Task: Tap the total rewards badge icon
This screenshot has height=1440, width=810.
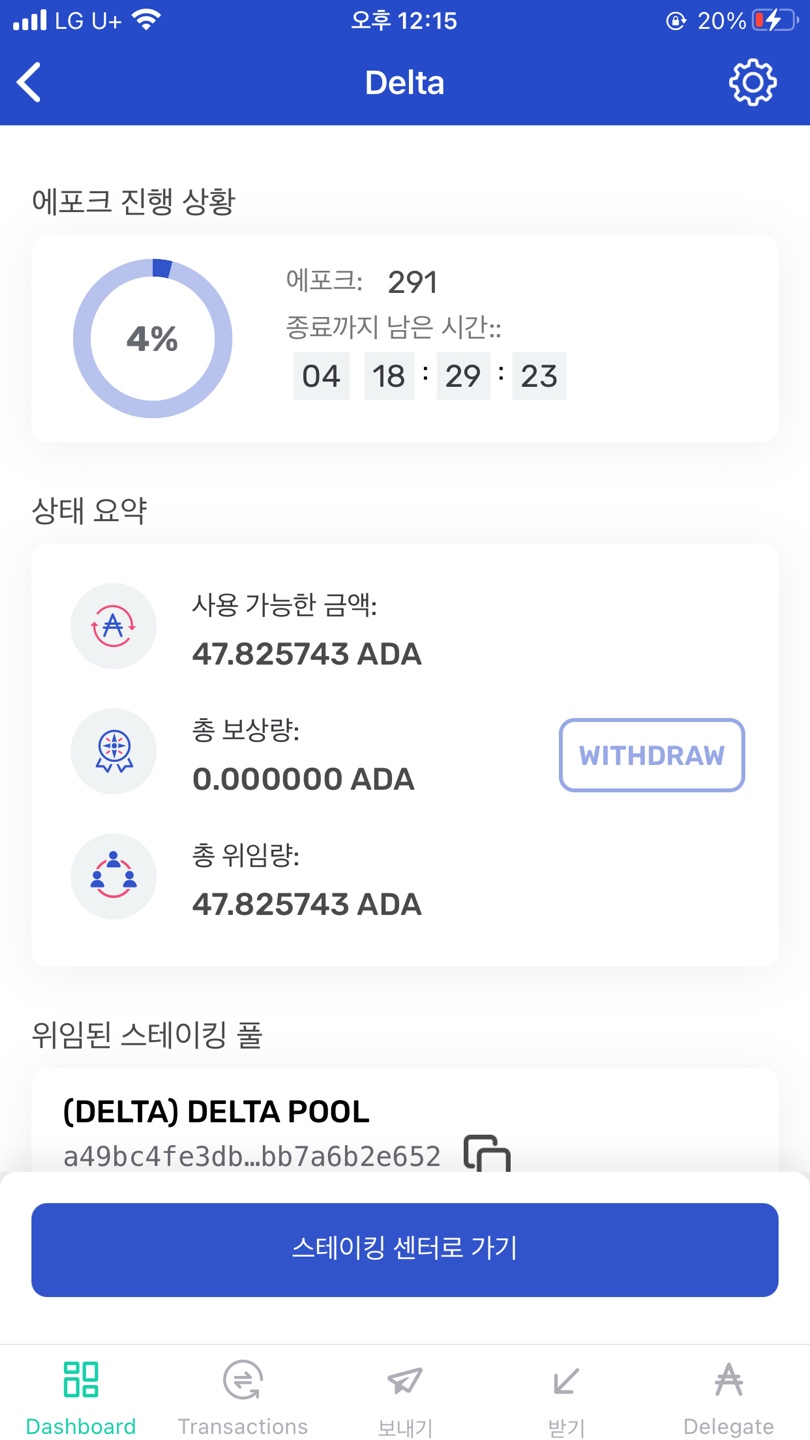Action: tap(113, 752)
